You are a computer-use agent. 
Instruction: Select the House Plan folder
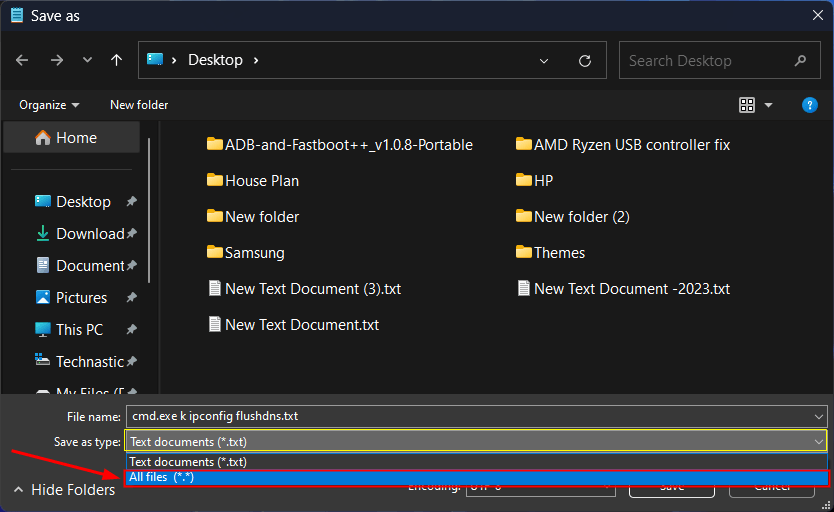click(x=253, y=181)
